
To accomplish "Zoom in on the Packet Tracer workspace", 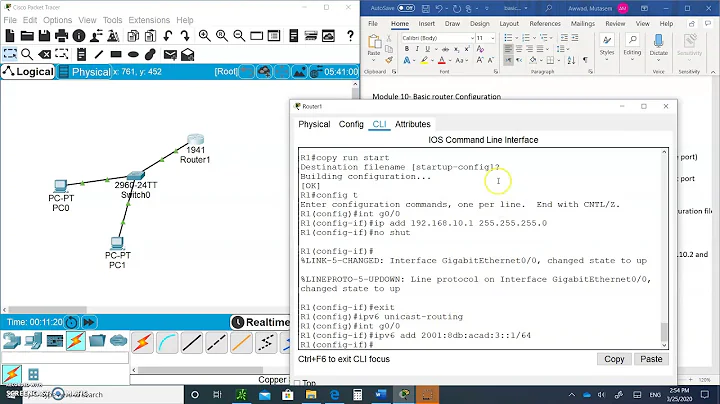I will coord(205,36).
